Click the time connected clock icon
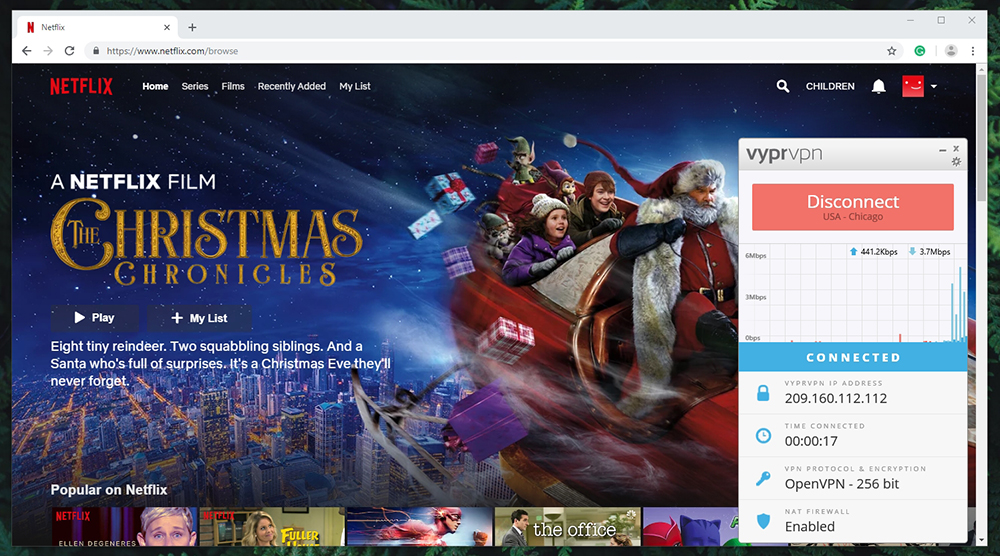1000x556 pixels. (x=763, y=435)
